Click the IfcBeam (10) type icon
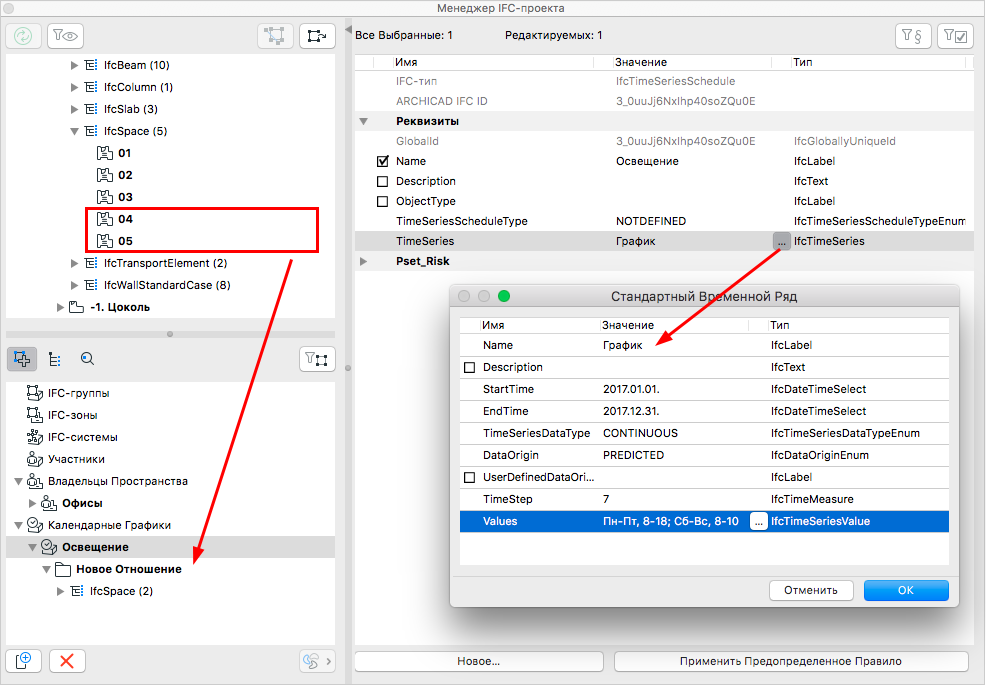The image size is (986, 687). (x=91, y=65)
